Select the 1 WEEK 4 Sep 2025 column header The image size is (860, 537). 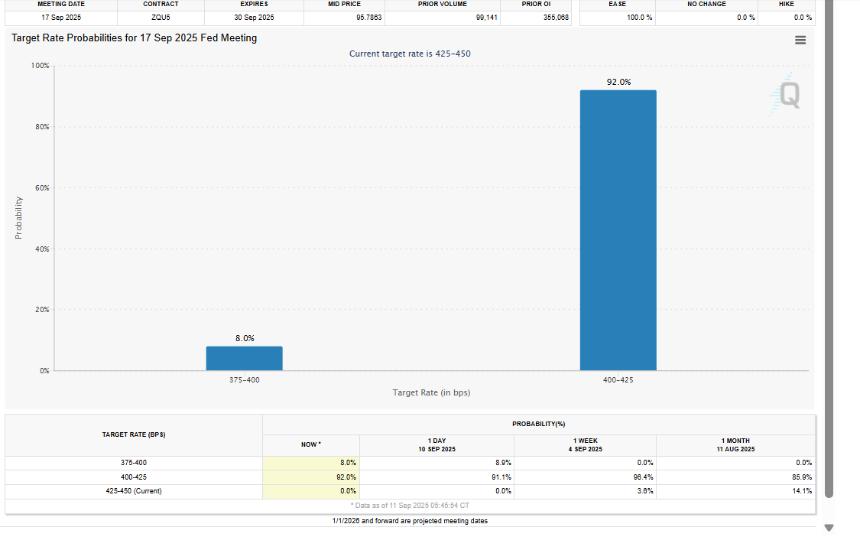tap(587, 445)
